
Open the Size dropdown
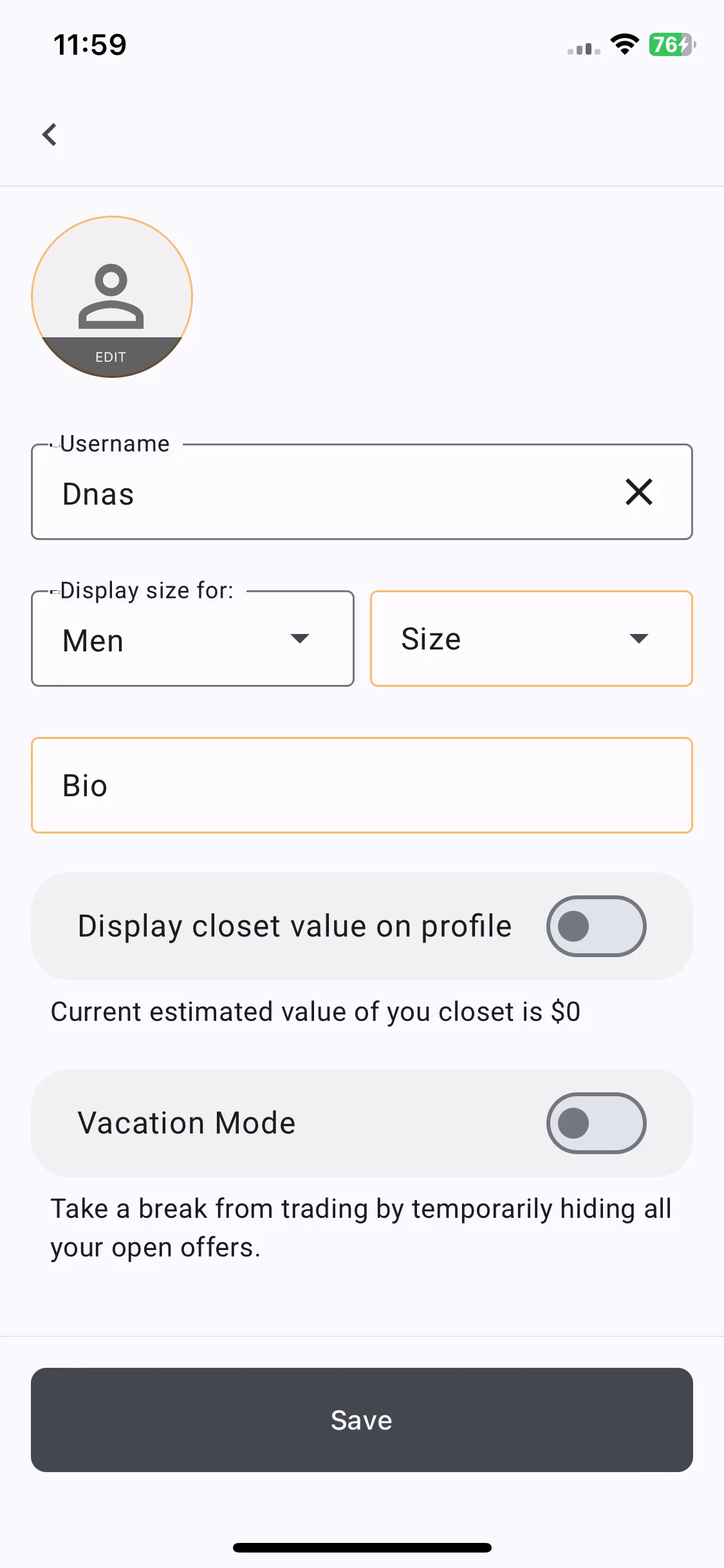[532, 639]
